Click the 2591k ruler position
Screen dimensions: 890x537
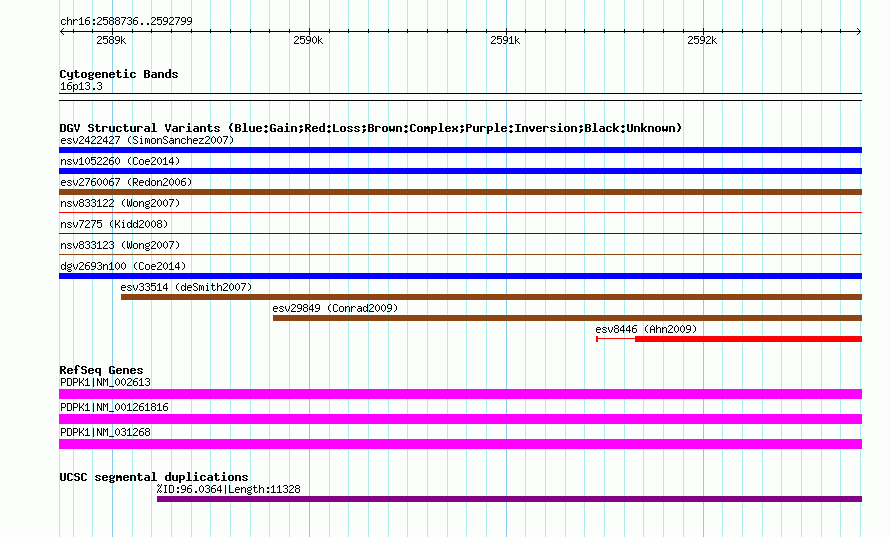click(505, 40)
